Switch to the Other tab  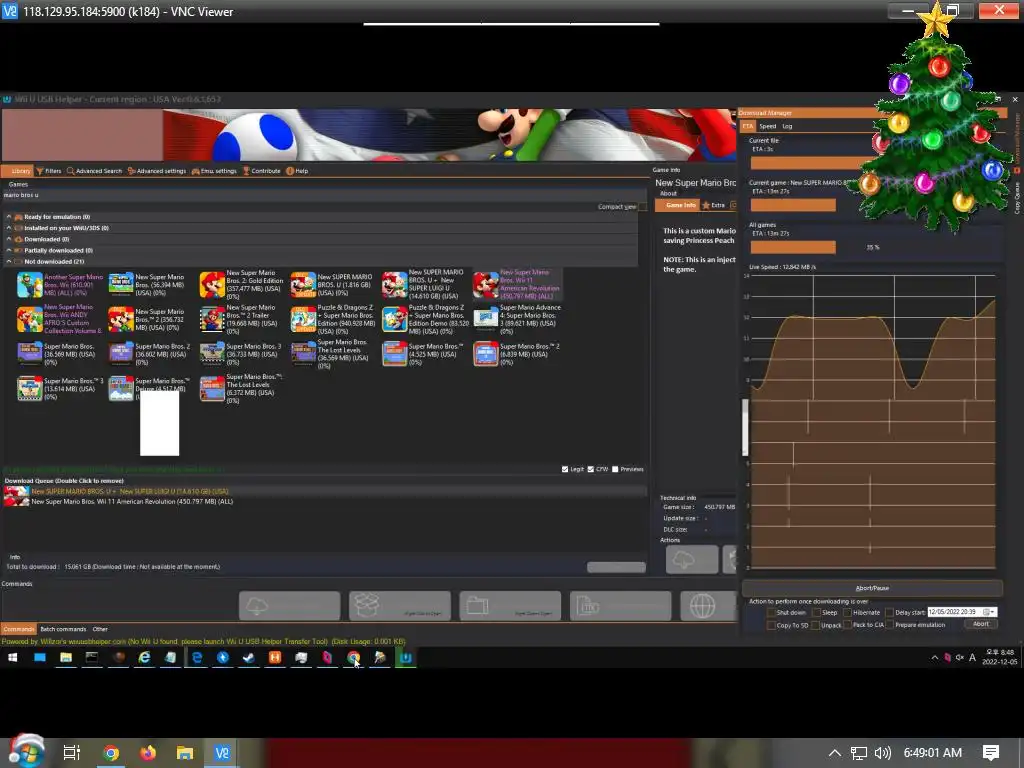click(x=100, y=629)
